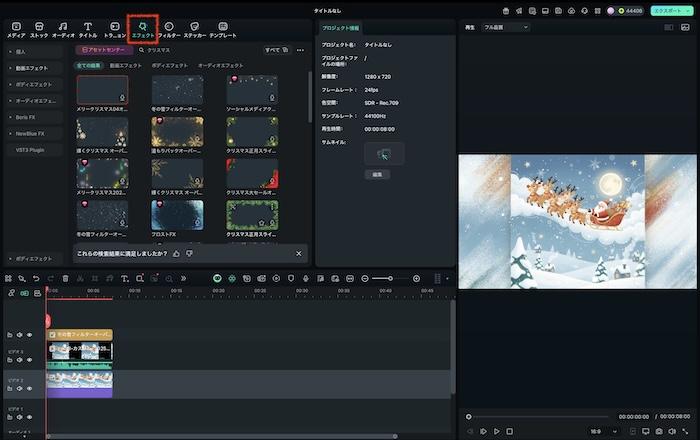700x440 pixels.
Task: Click the undo arrow in timeline toolbar
Action: 36,278
